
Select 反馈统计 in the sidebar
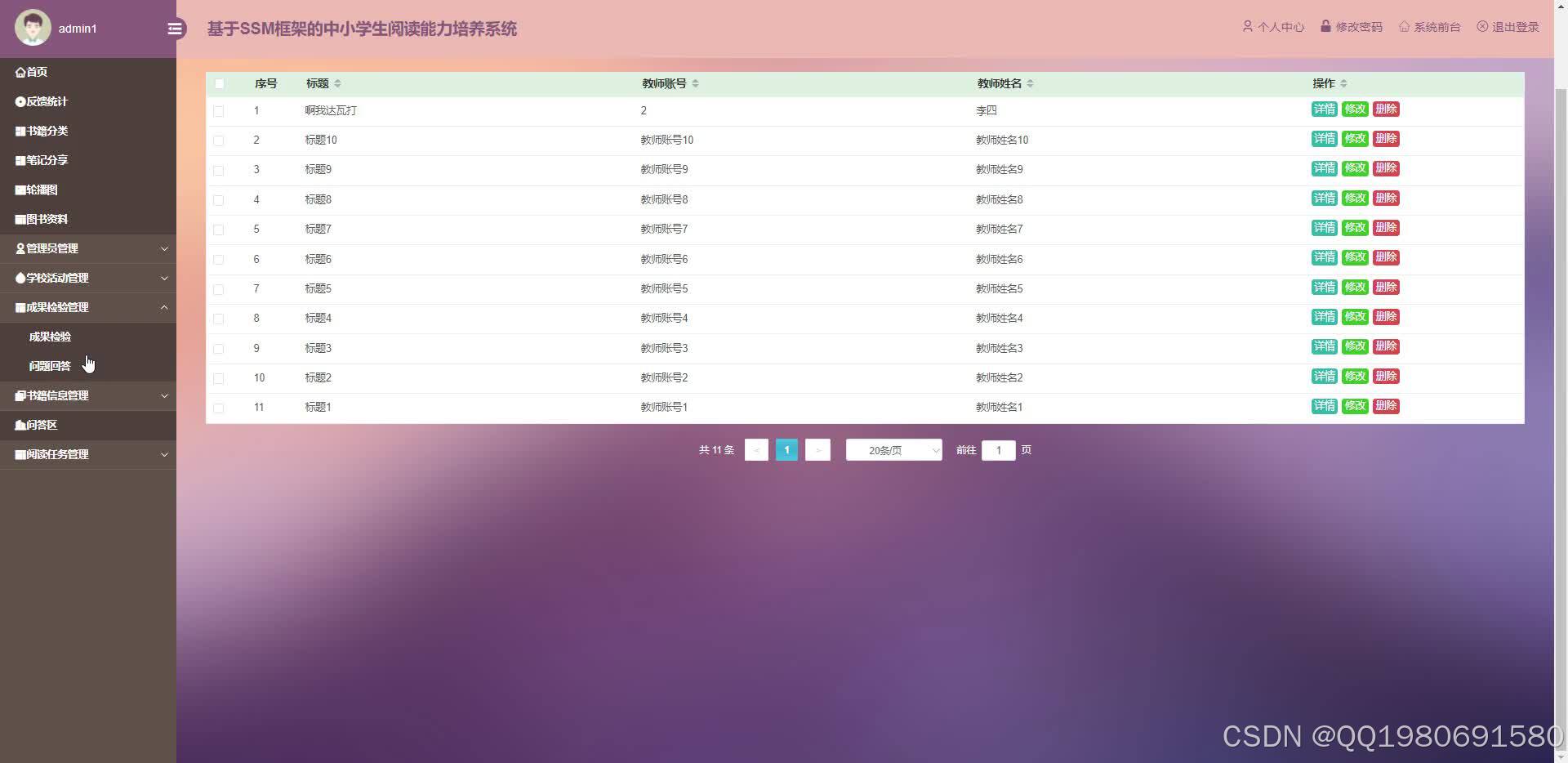[42, 101]
